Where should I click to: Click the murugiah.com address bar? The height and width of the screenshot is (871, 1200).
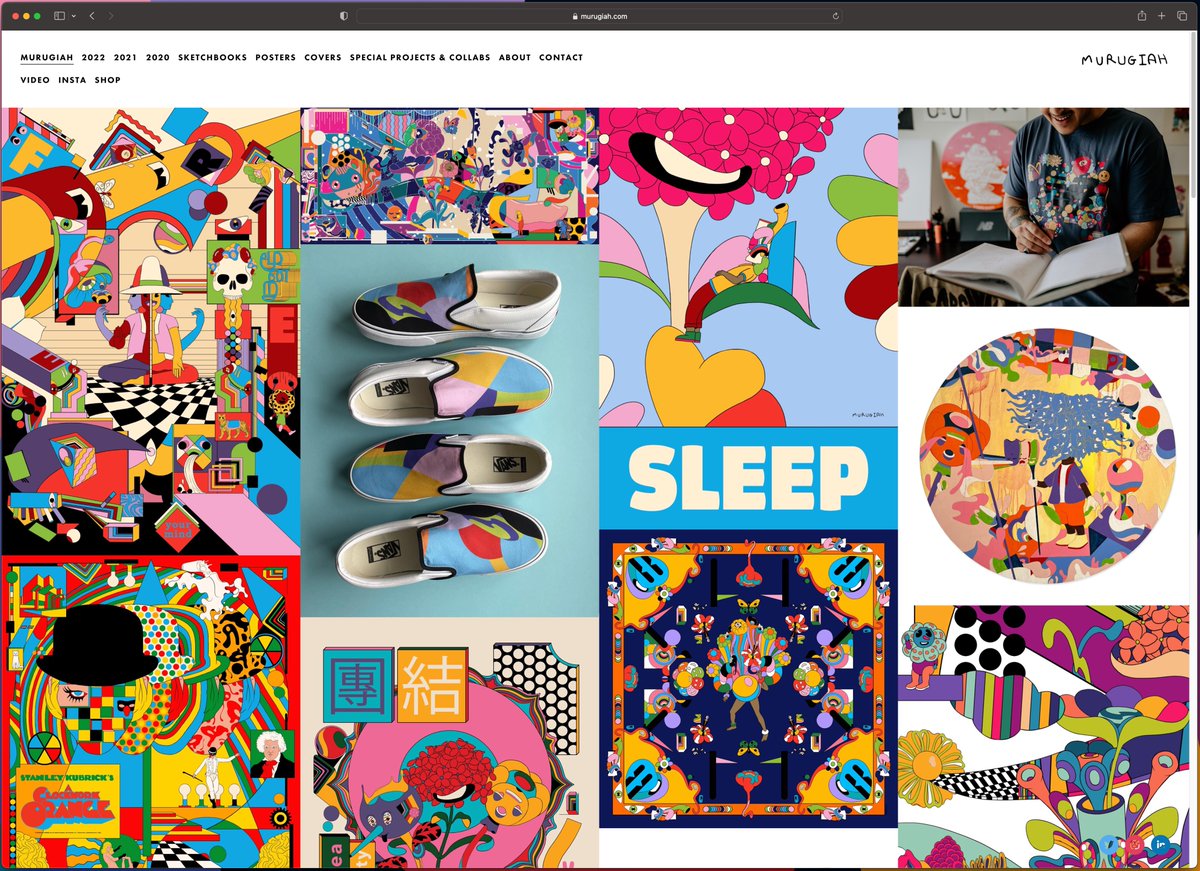pos(599,16)
